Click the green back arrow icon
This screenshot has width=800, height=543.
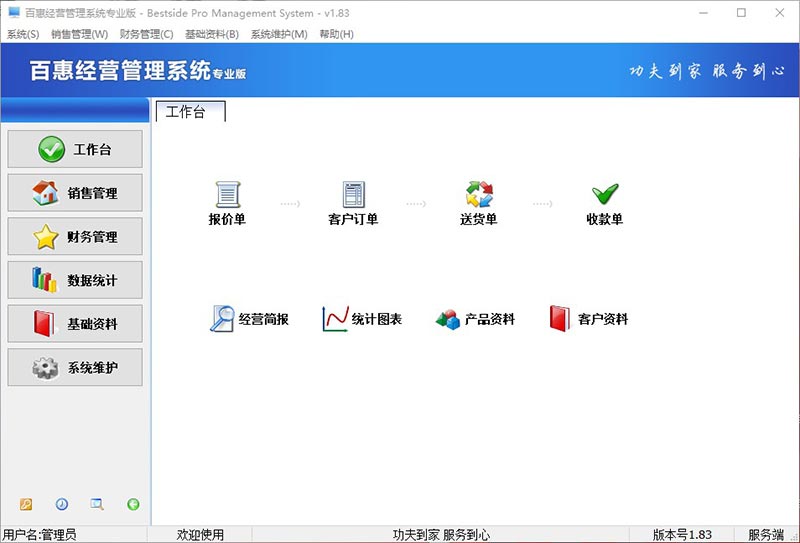(133, 504)
